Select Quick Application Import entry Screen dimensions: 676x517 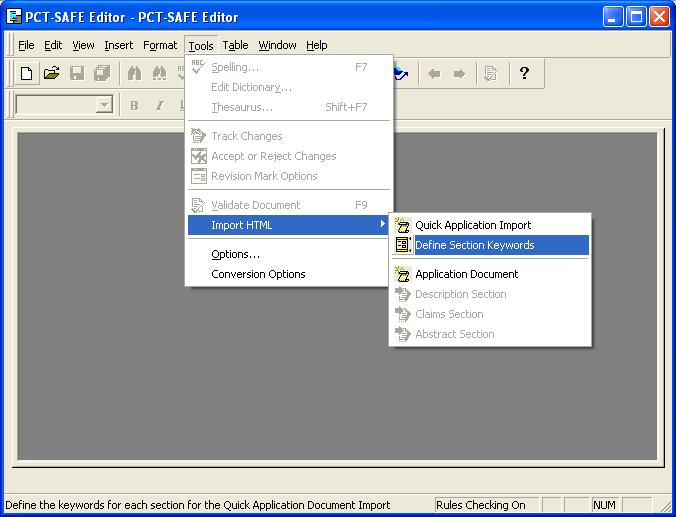[491, 225]
